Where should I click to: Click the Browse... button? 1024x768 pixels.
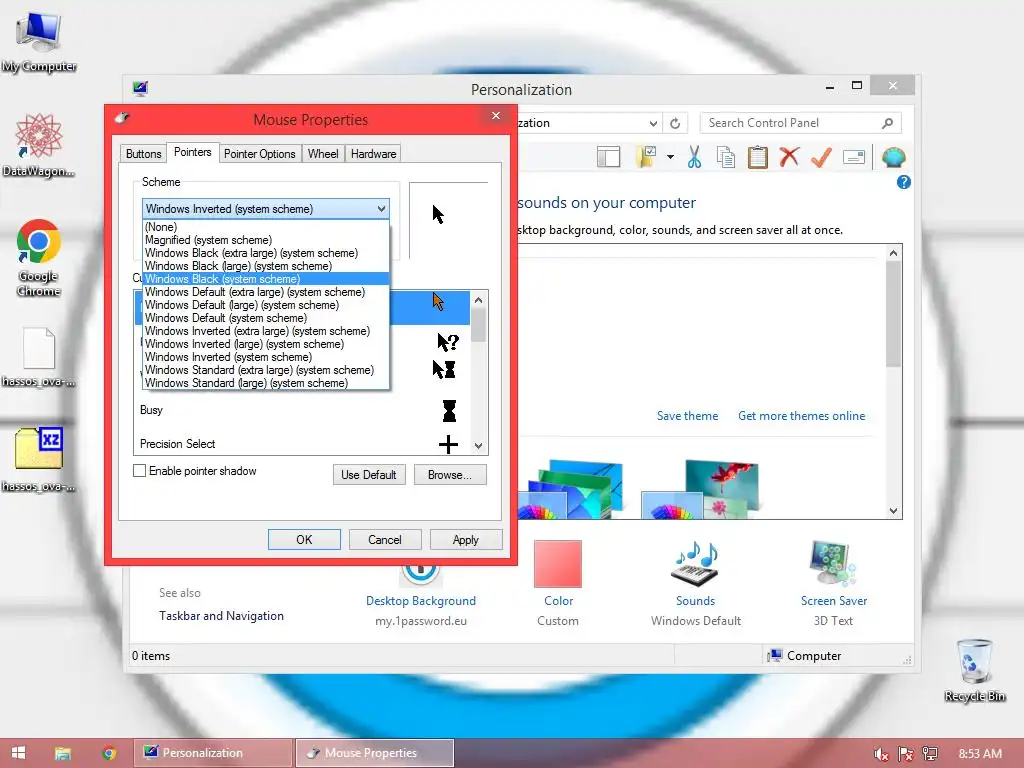[x=450, y=475]
